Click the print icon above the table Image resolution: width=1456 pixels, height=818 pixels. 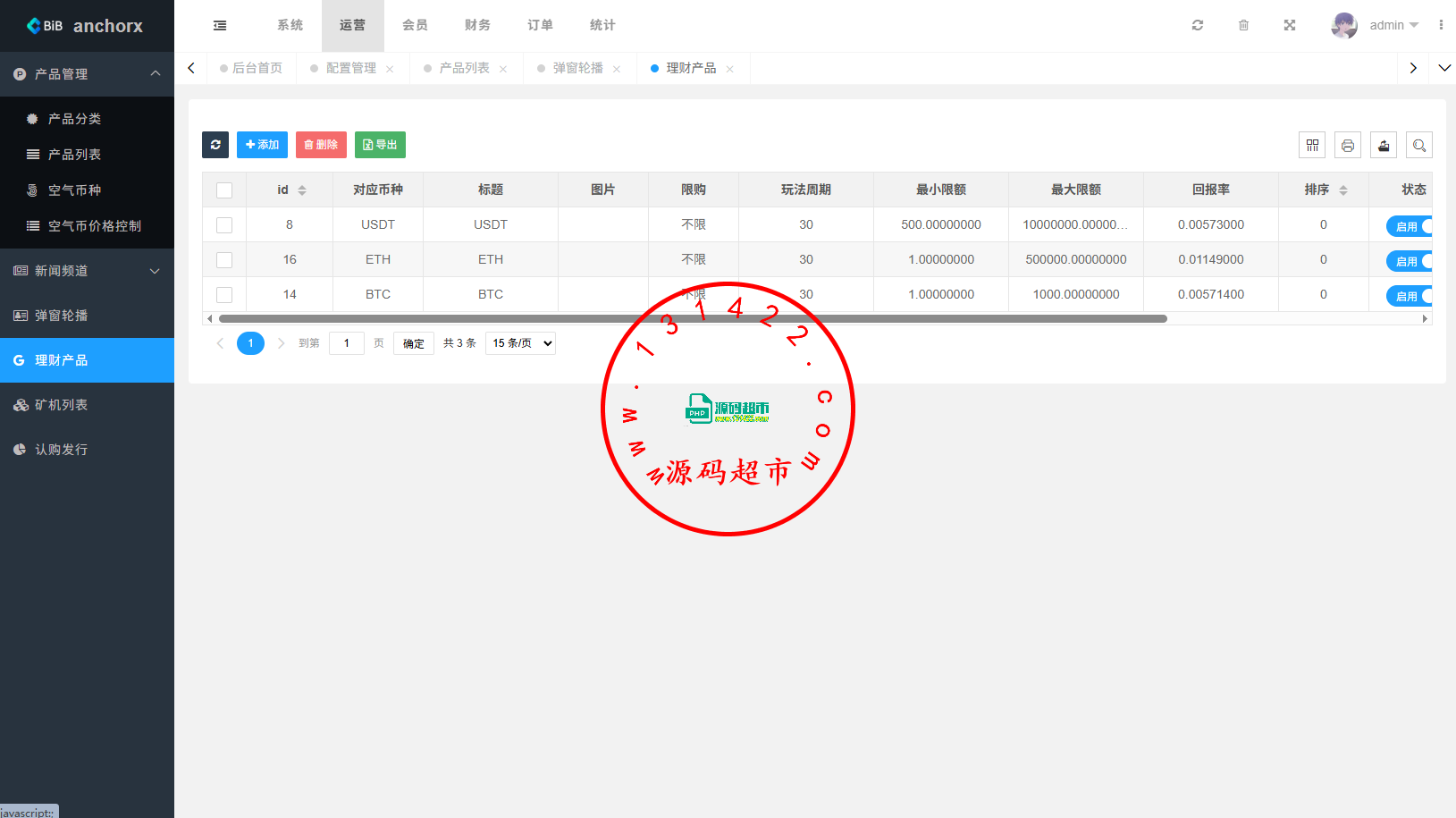[x=1347, y=144]
